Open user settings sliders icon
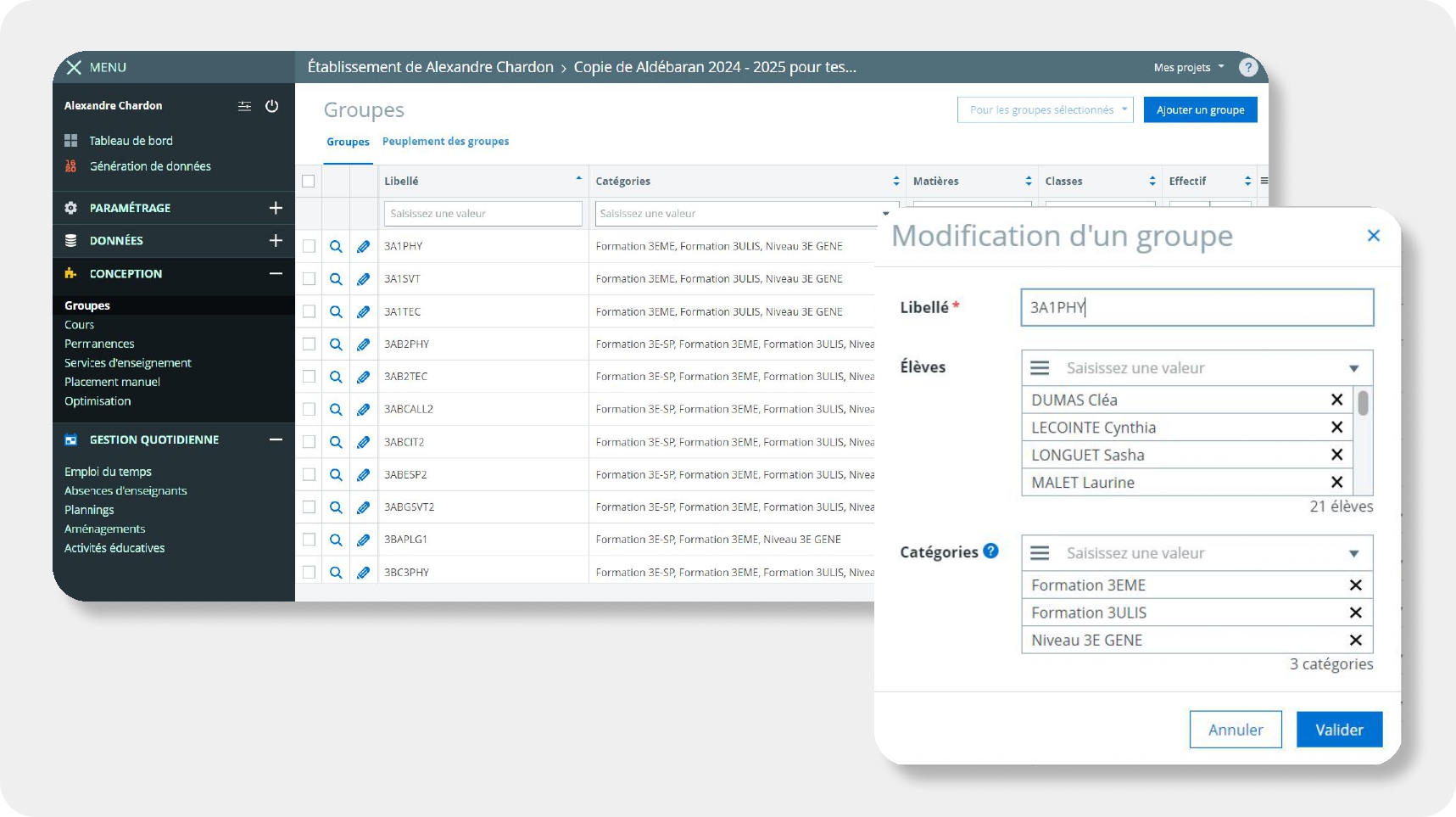Image resolution: width=1456 pixels, height=817 pixels. pyautogui.click(x=244, y=106)
